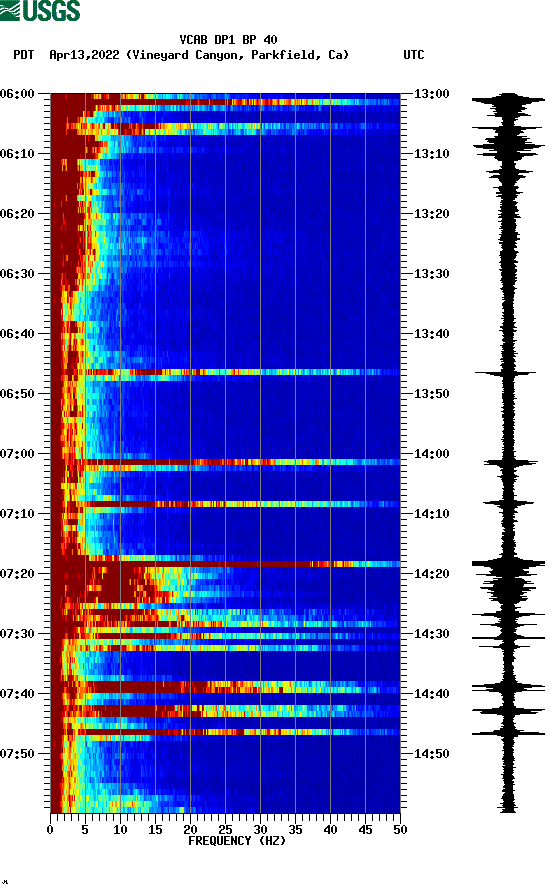Image resolution: width=552 pixels, height=893 pixels.
Task: Click the strong spectrogram band near 07:18
Action: tap(225, 564)
